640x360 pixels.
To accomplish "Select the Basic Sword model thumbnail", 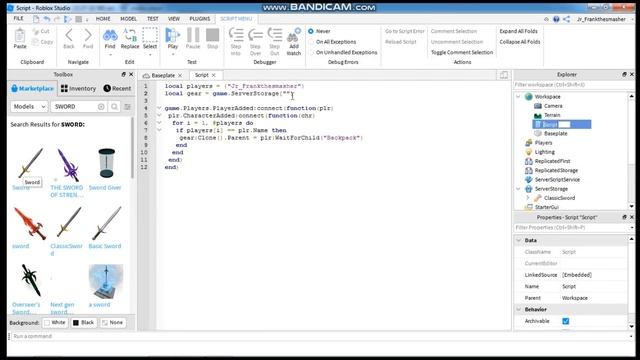I will (106, 223).
